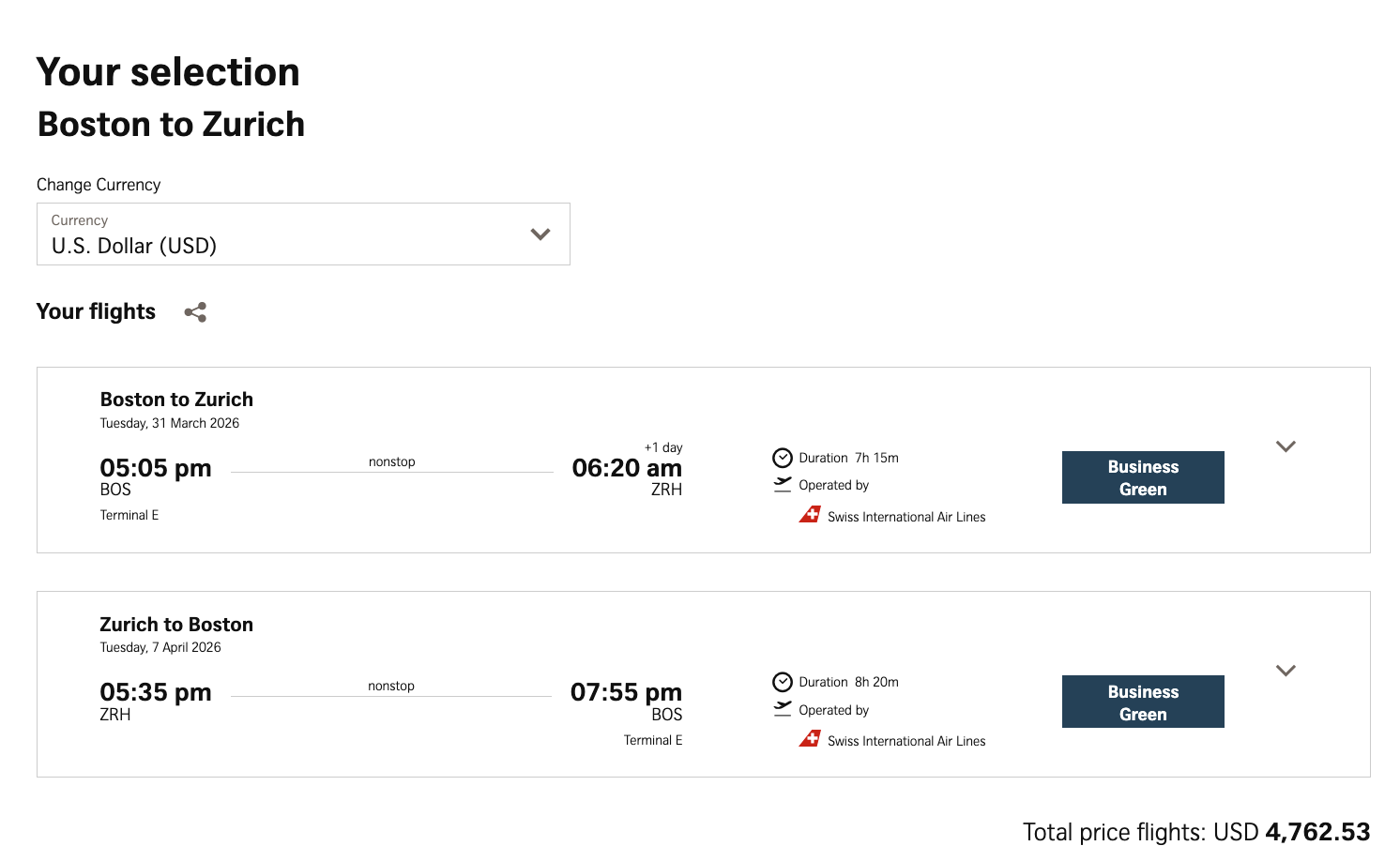
Task: Expand the Zurich to Boston flight details
Action: click(1286, 671)
